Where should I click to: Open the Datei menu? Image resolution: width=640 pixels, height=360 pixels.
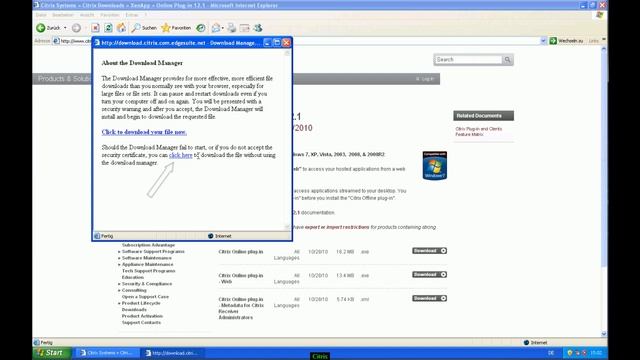pos(41,15)
